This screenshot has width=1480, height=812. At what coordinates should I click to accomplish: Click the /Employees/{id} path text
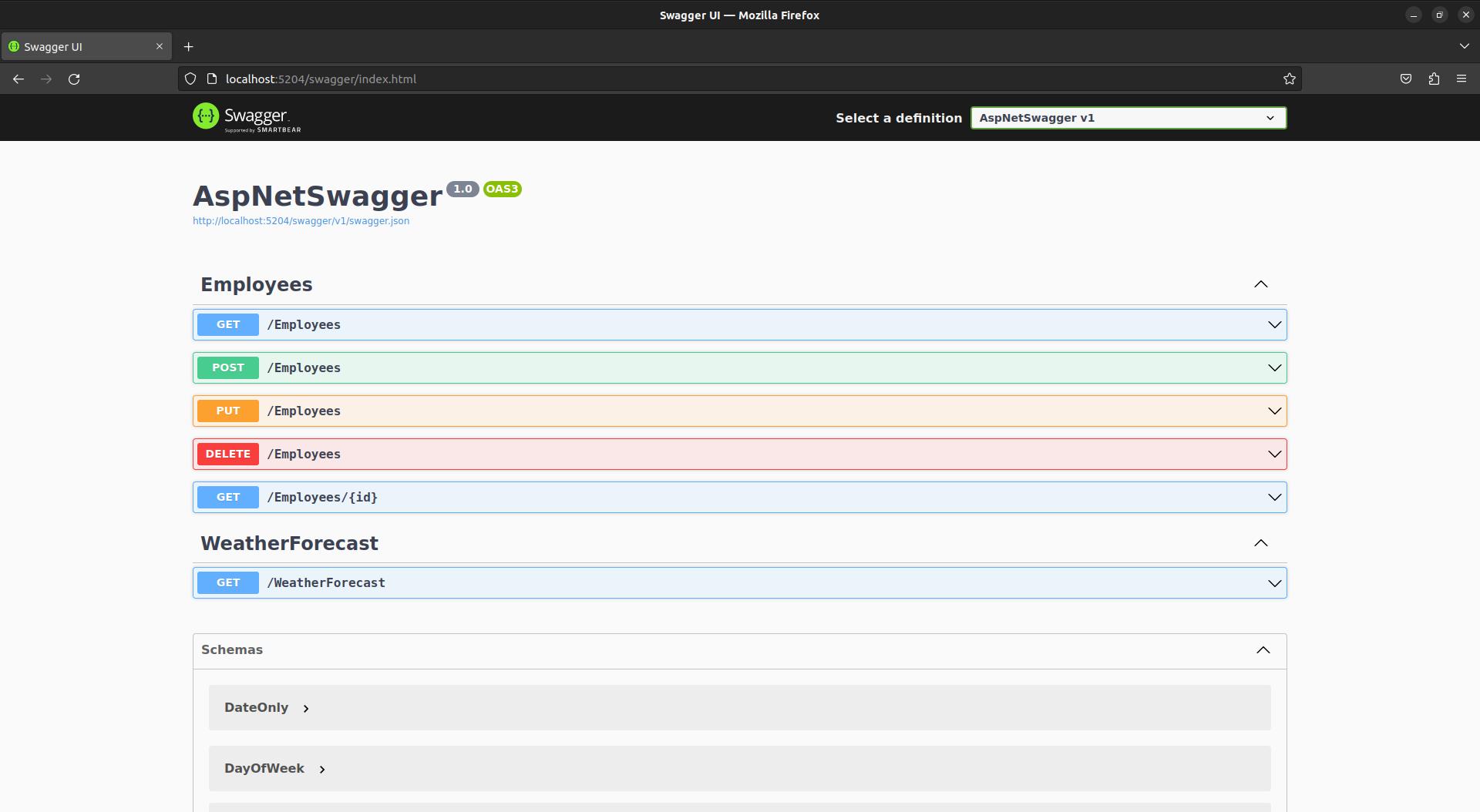tap(322, 497)
